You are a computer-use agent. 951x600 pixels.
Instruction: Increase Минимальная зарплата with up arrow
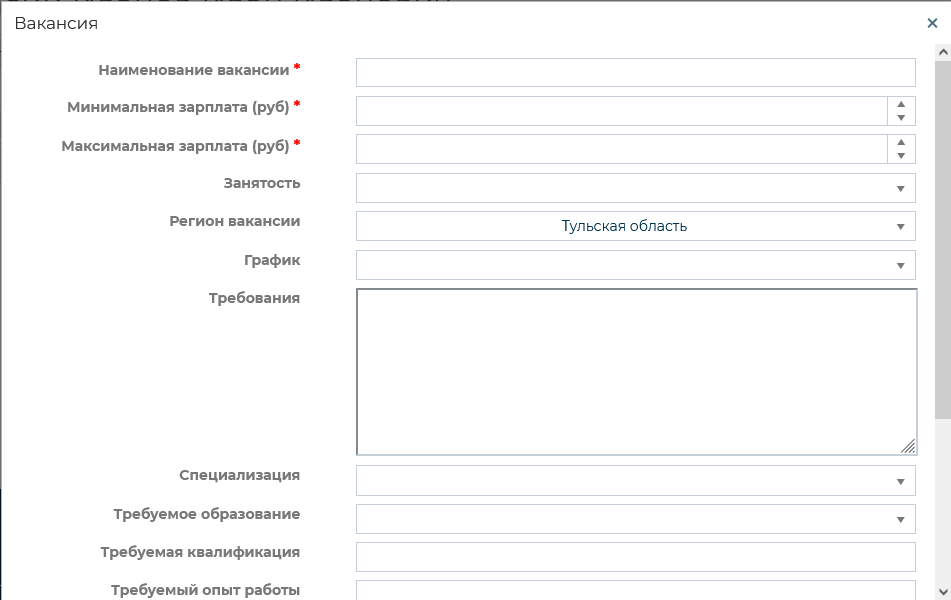click(901, 104)
